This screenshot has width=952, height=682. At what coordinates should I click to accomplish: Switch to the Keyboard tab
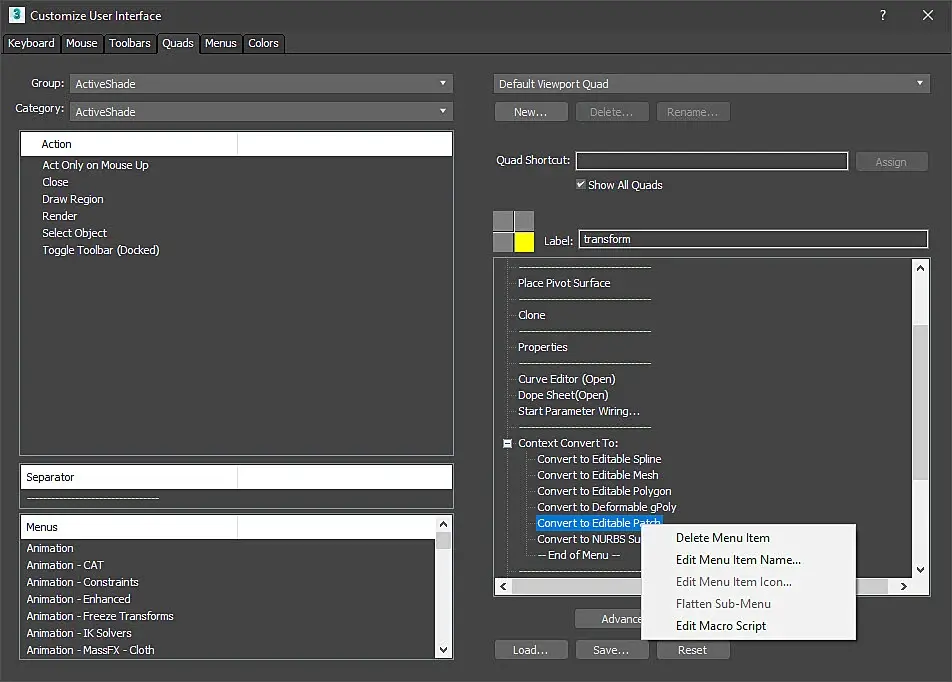click(31, 43)
